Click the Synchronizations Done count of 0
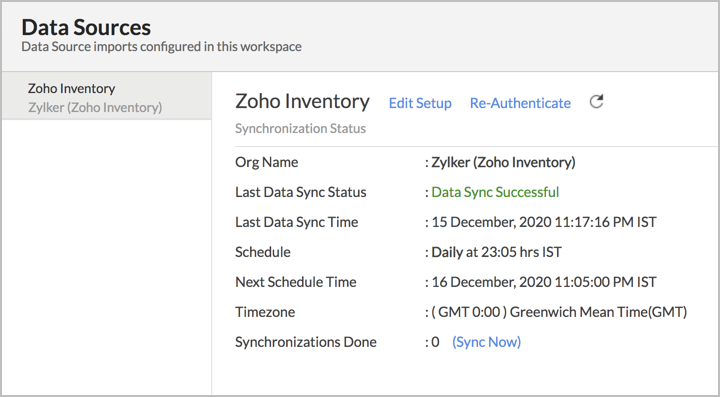Viewport: 720px width, 397px height. click(x=435, y=342)
